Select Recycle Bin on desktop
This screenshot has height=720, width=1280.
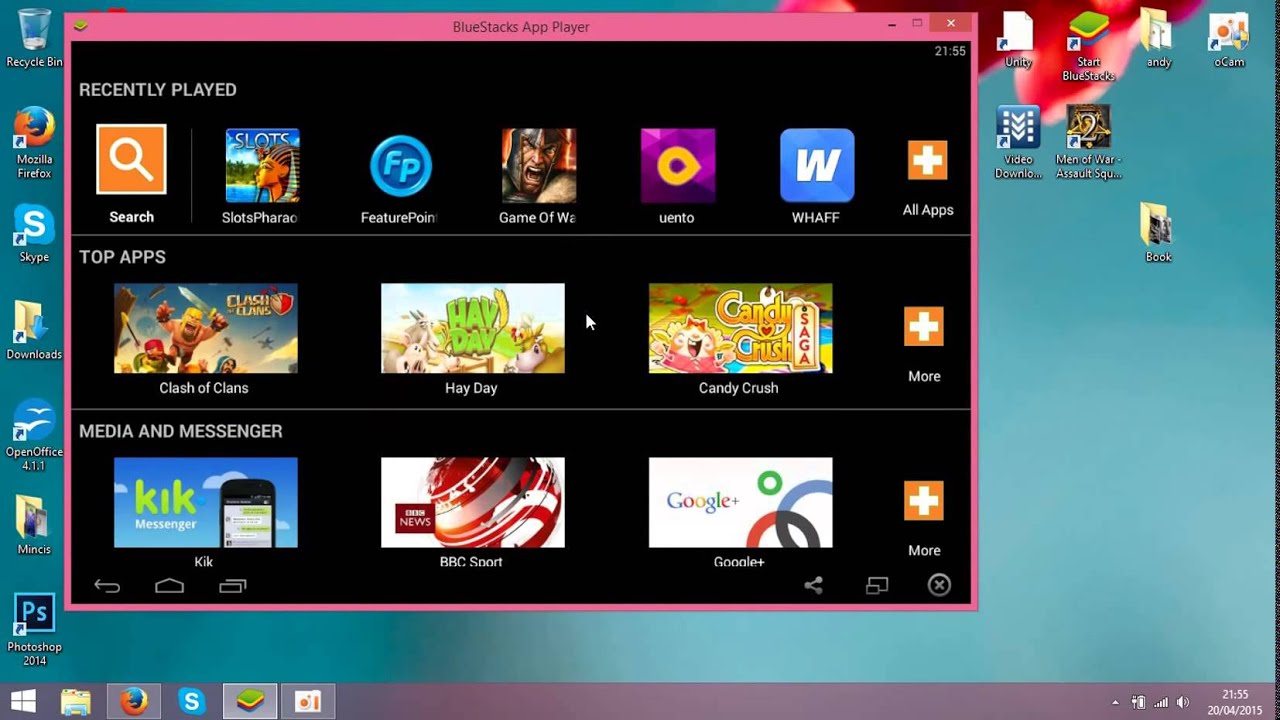point(34,38)
